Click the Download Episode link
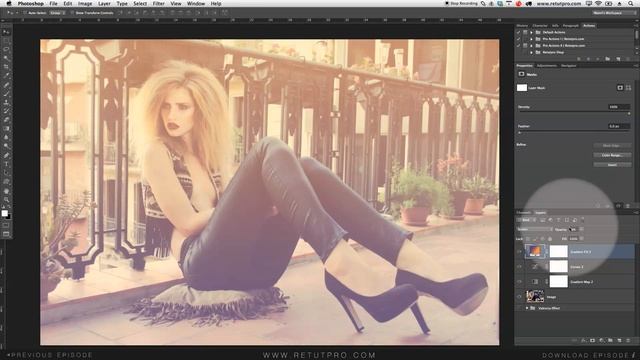The height and width of the screenshot is (360, 640). coord(589,356)
